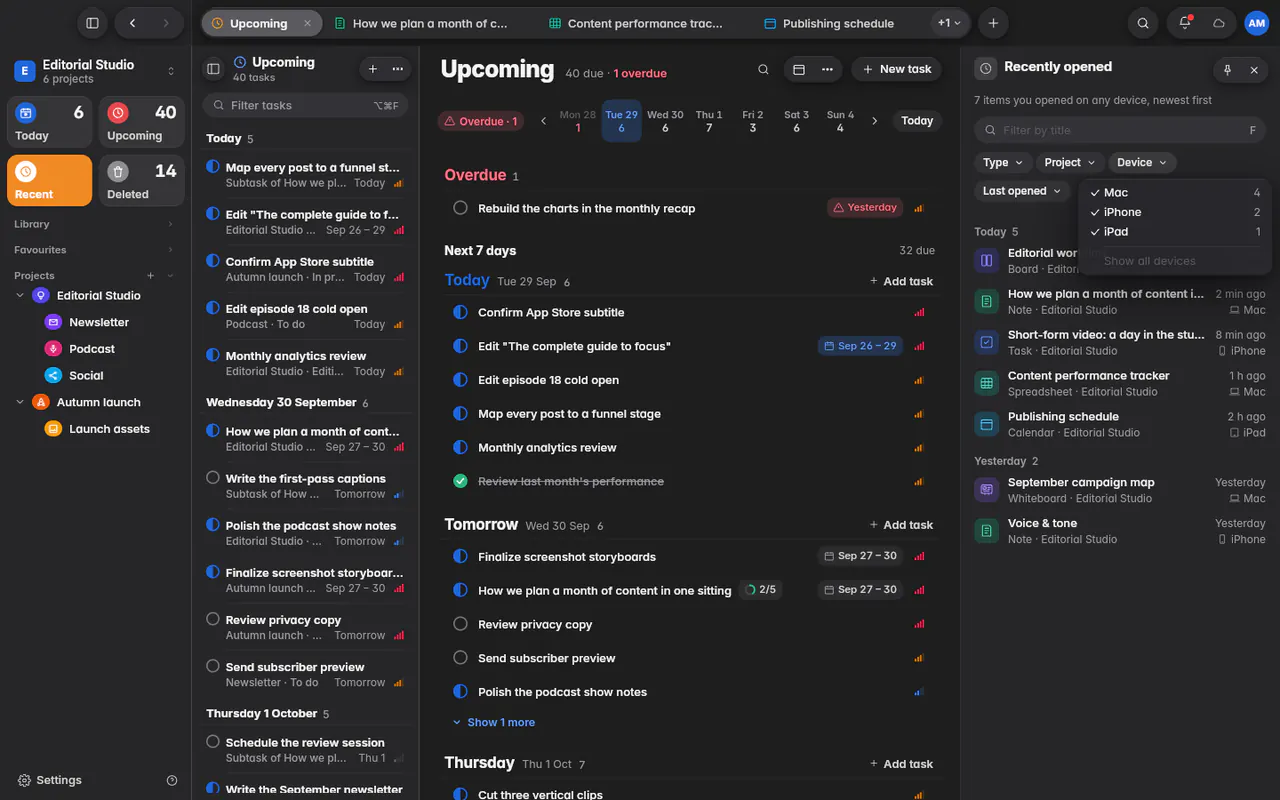Open the help icon beside Settings
This screenshot has height=800, width=1280.
point(172,780)
